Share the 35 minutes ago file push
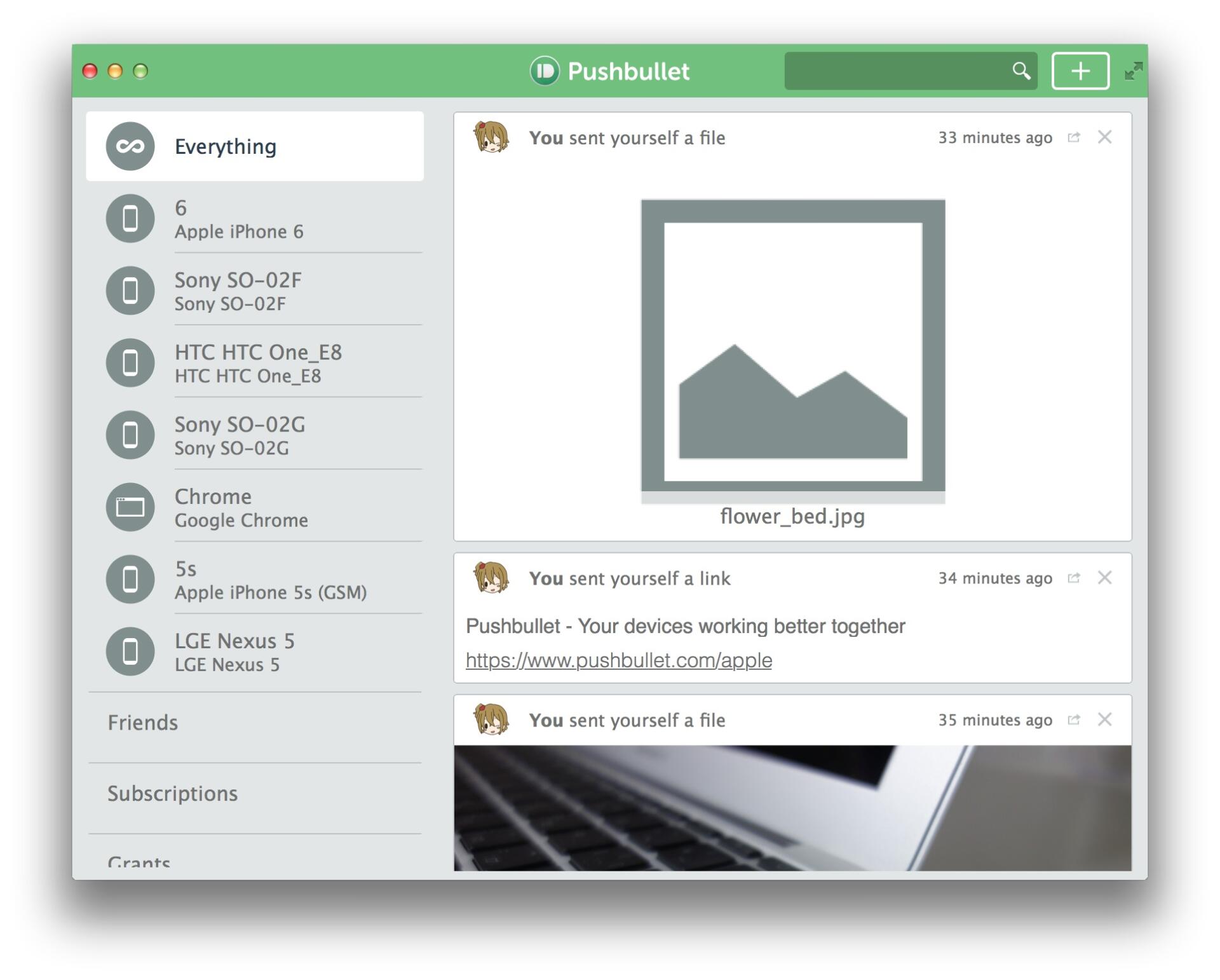1220x980 pixels. pyautogui.click(x=1073, y=719)
